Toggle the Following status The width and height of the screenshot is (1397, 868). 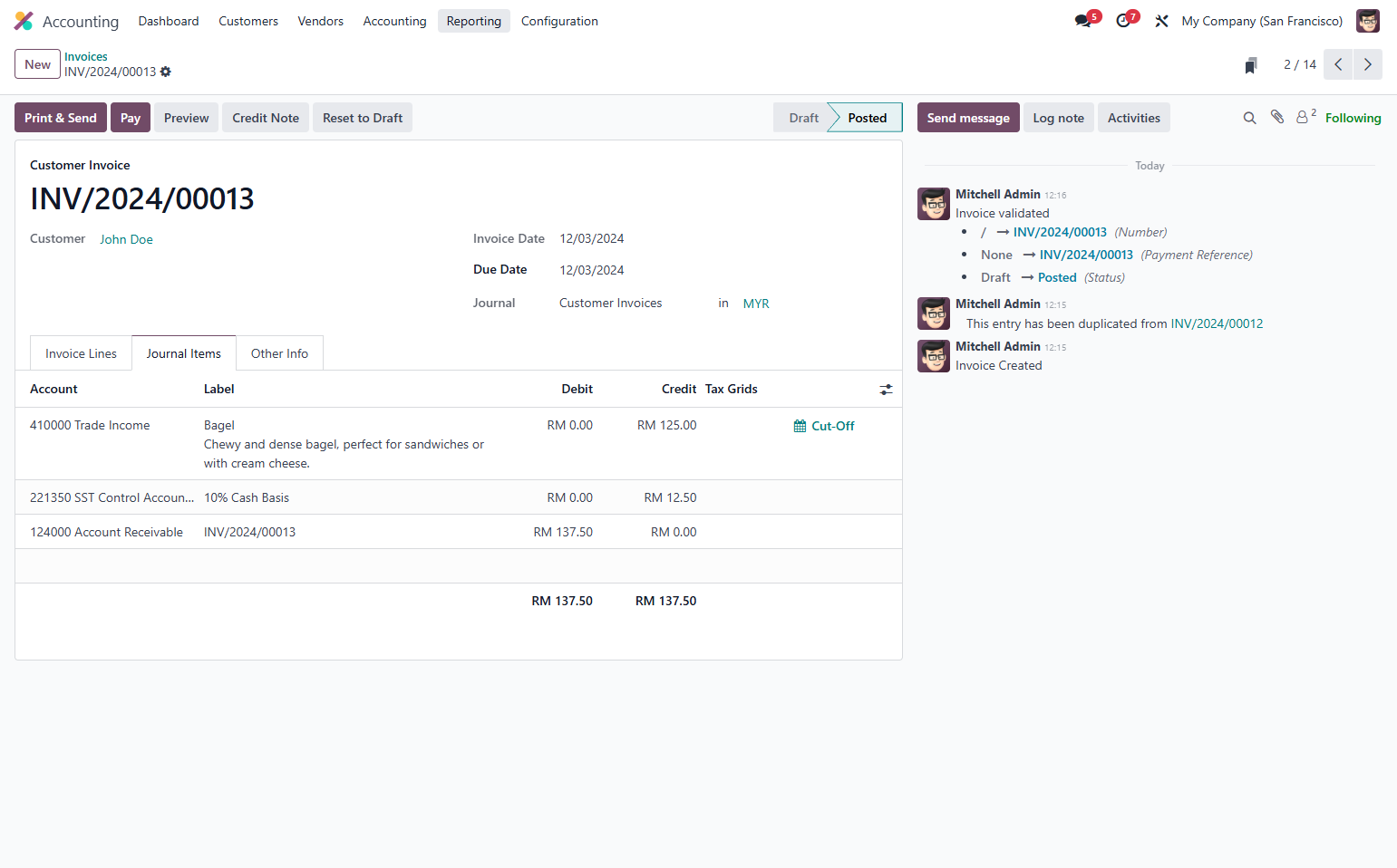[1353, 118]
